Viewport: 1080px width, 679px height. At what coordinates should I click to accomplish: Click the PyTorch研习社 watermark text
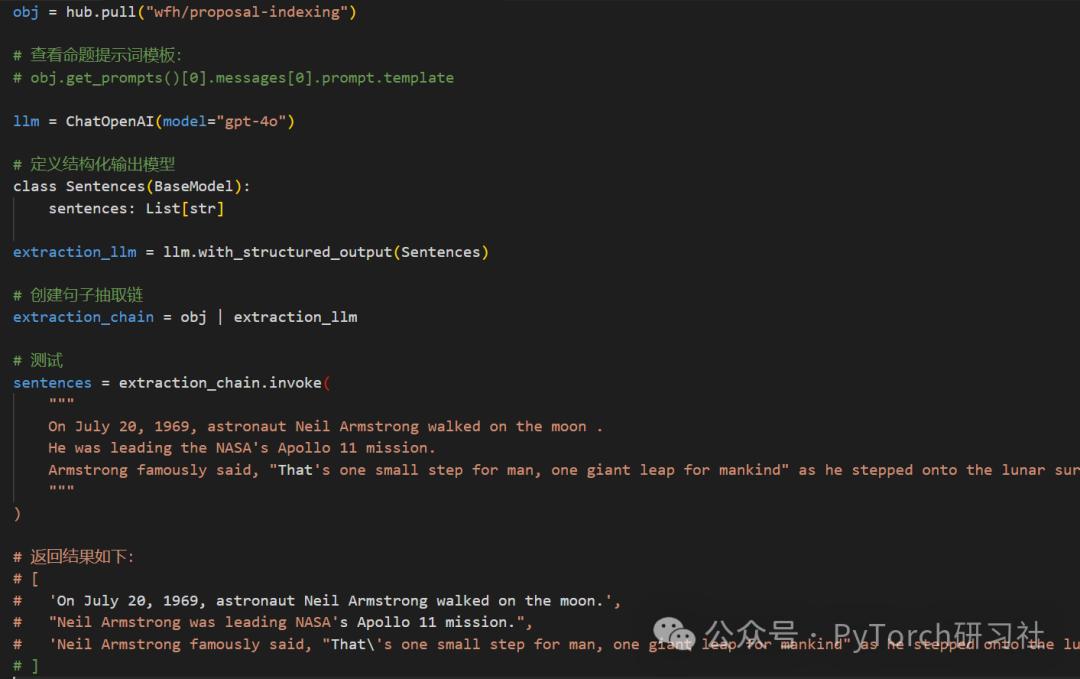click(939, 635)
